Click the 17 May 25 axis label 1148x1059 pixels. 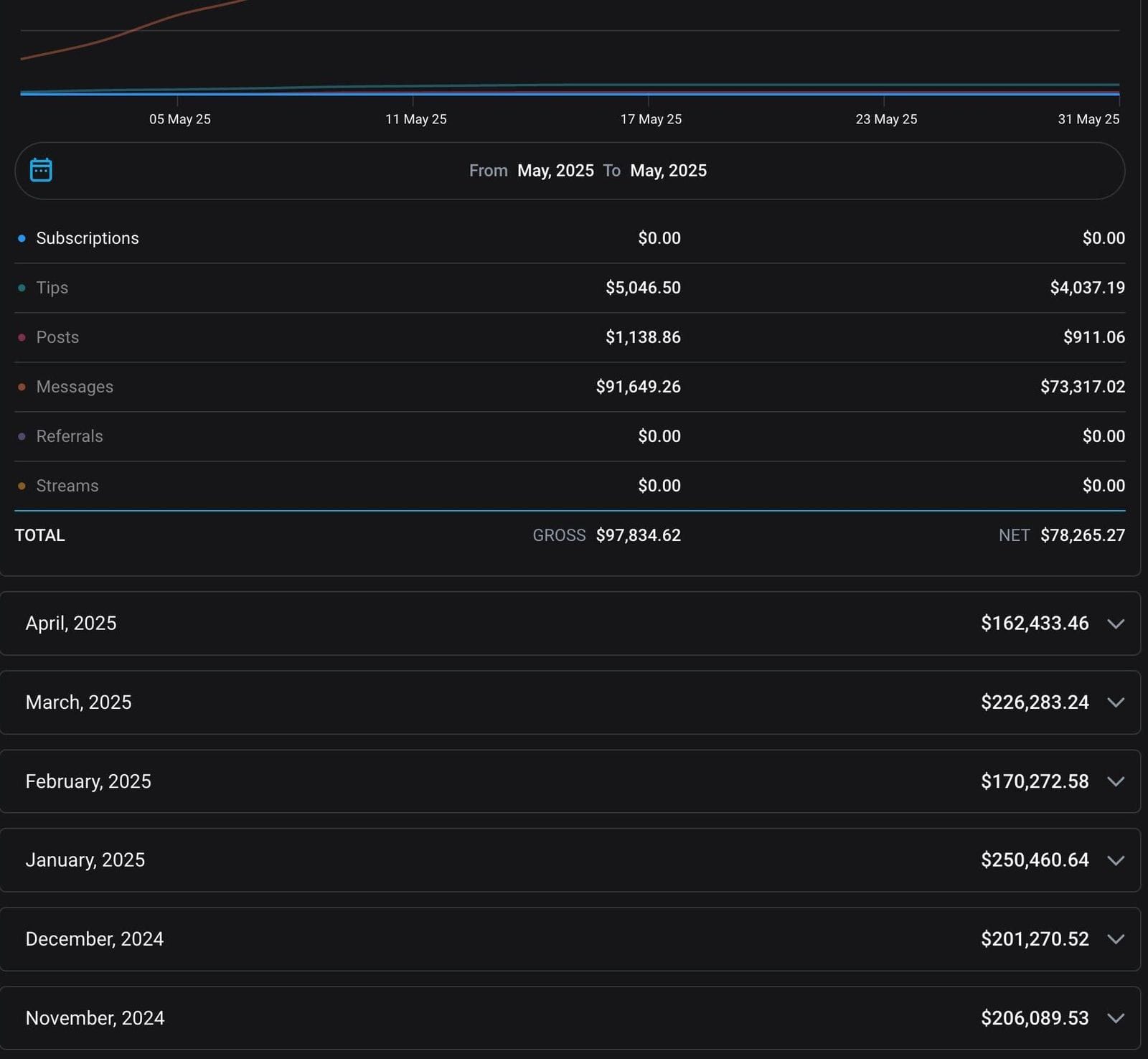click(651, 119)
